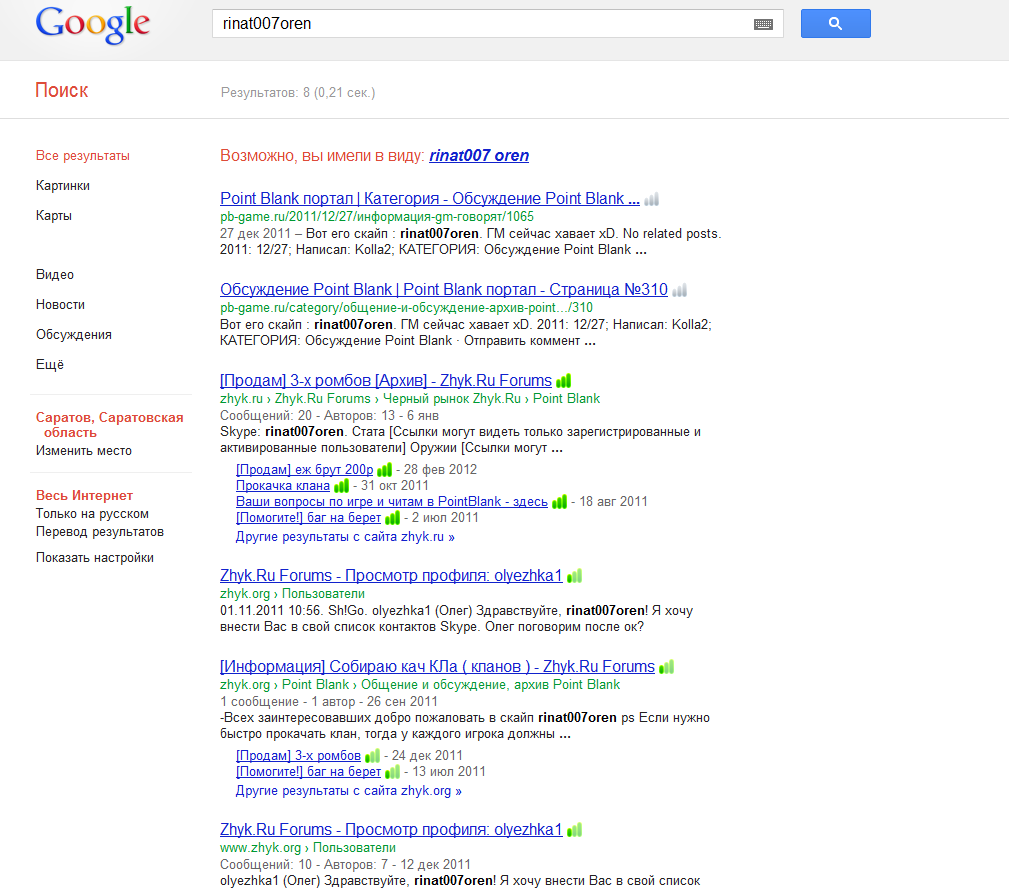The height and width of the screenshot is (888, 1009).
Task: Click rating bars icon beside first Point Blank портал result
Action: coord(652,199)
